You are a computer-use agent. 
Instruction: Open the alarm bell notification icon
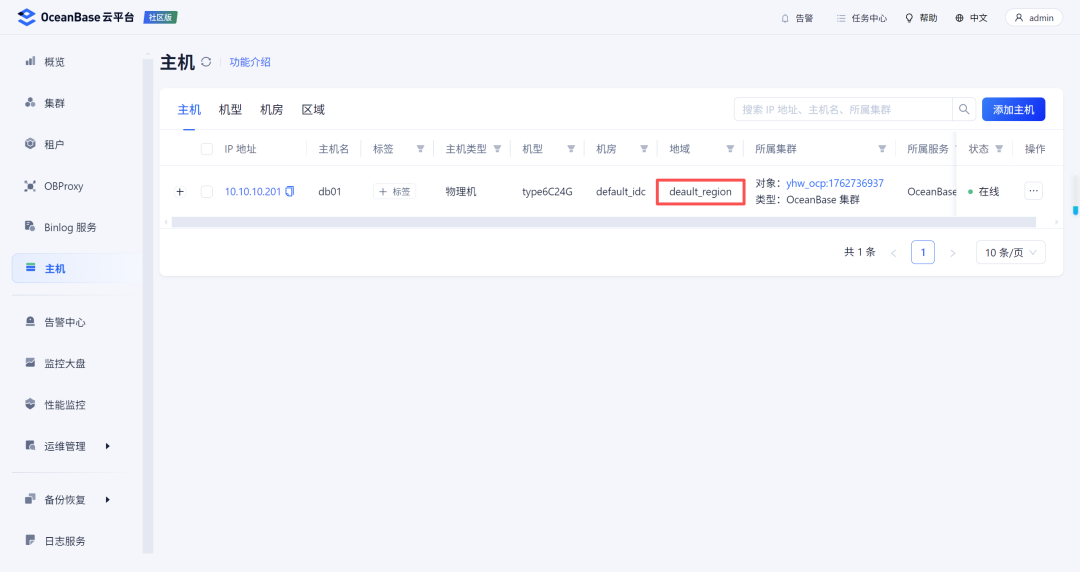click(785, 19)
